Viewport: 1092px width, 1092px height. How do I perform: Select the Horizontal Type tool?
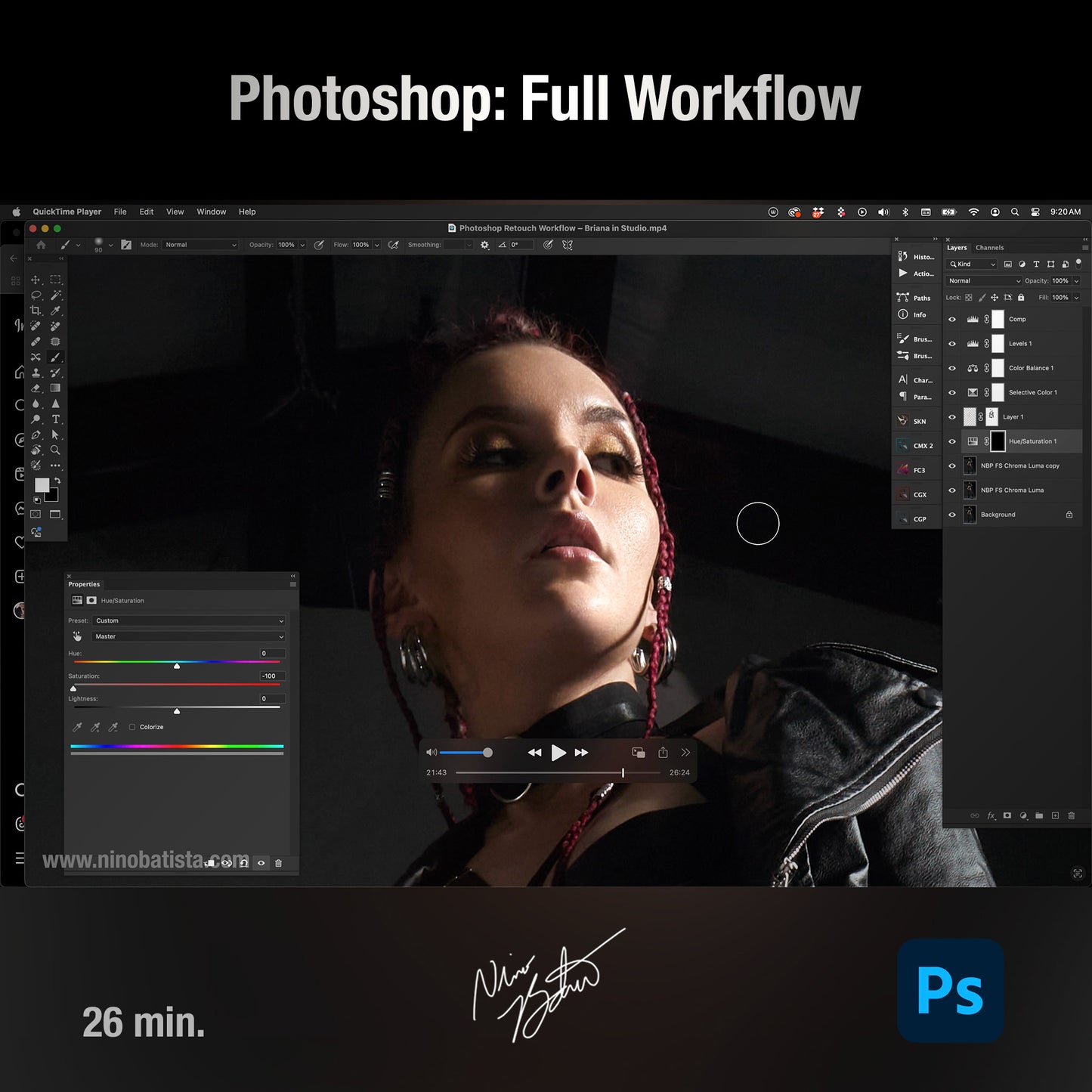(54, 420)
